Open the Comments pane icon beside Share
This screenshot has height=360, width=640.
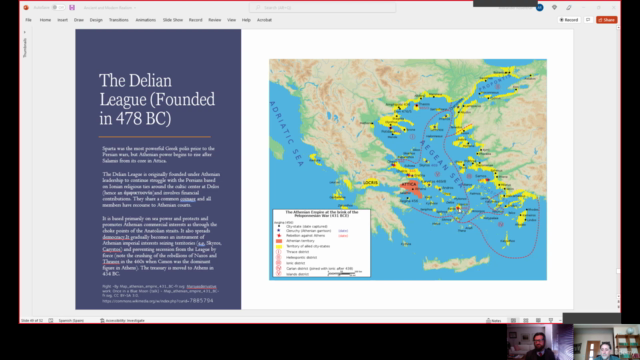coord(588,20)
